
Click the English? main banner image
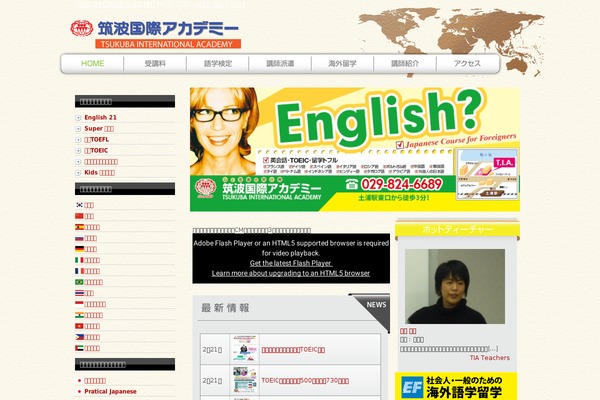(x=355, y=149)
